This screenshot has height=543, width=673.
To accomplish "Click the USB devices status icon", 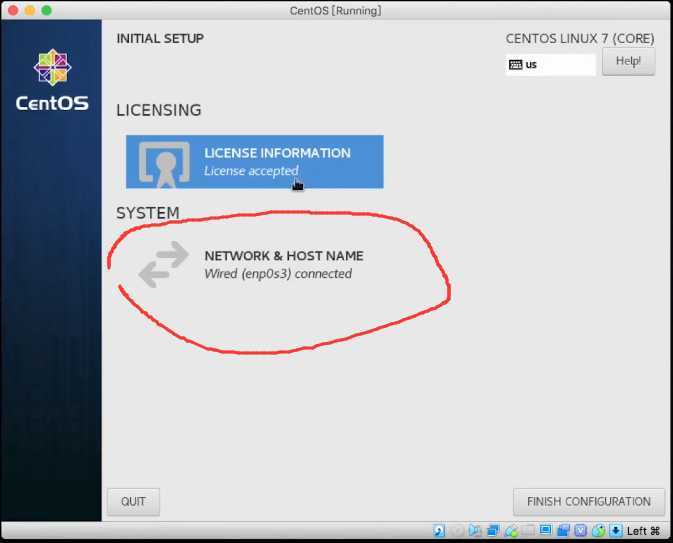I will [x=512, y=531].
